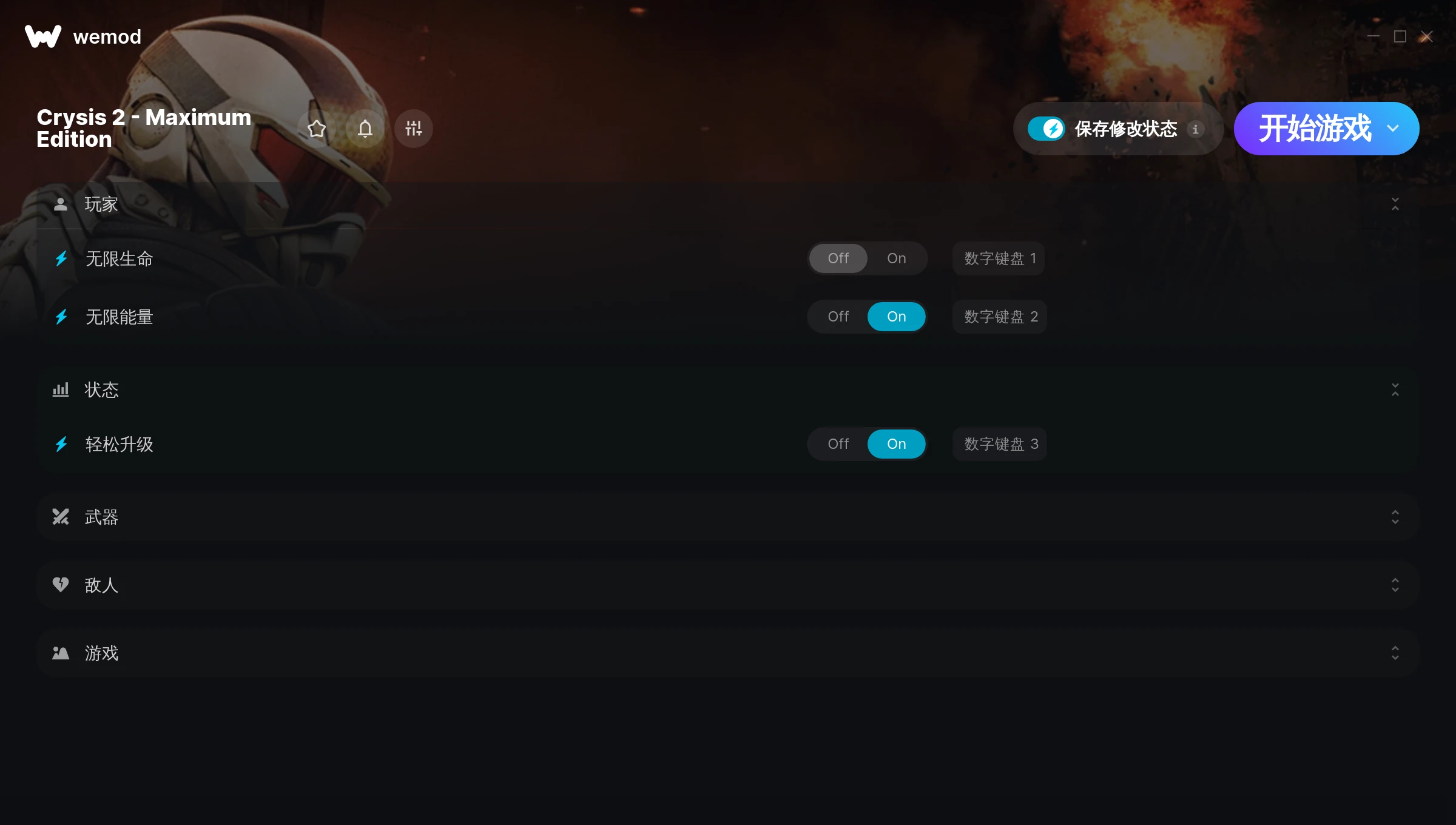This screenshot has width=1456, height=825.
Task: Open the sliders settings icon
Action: point(414,129)
